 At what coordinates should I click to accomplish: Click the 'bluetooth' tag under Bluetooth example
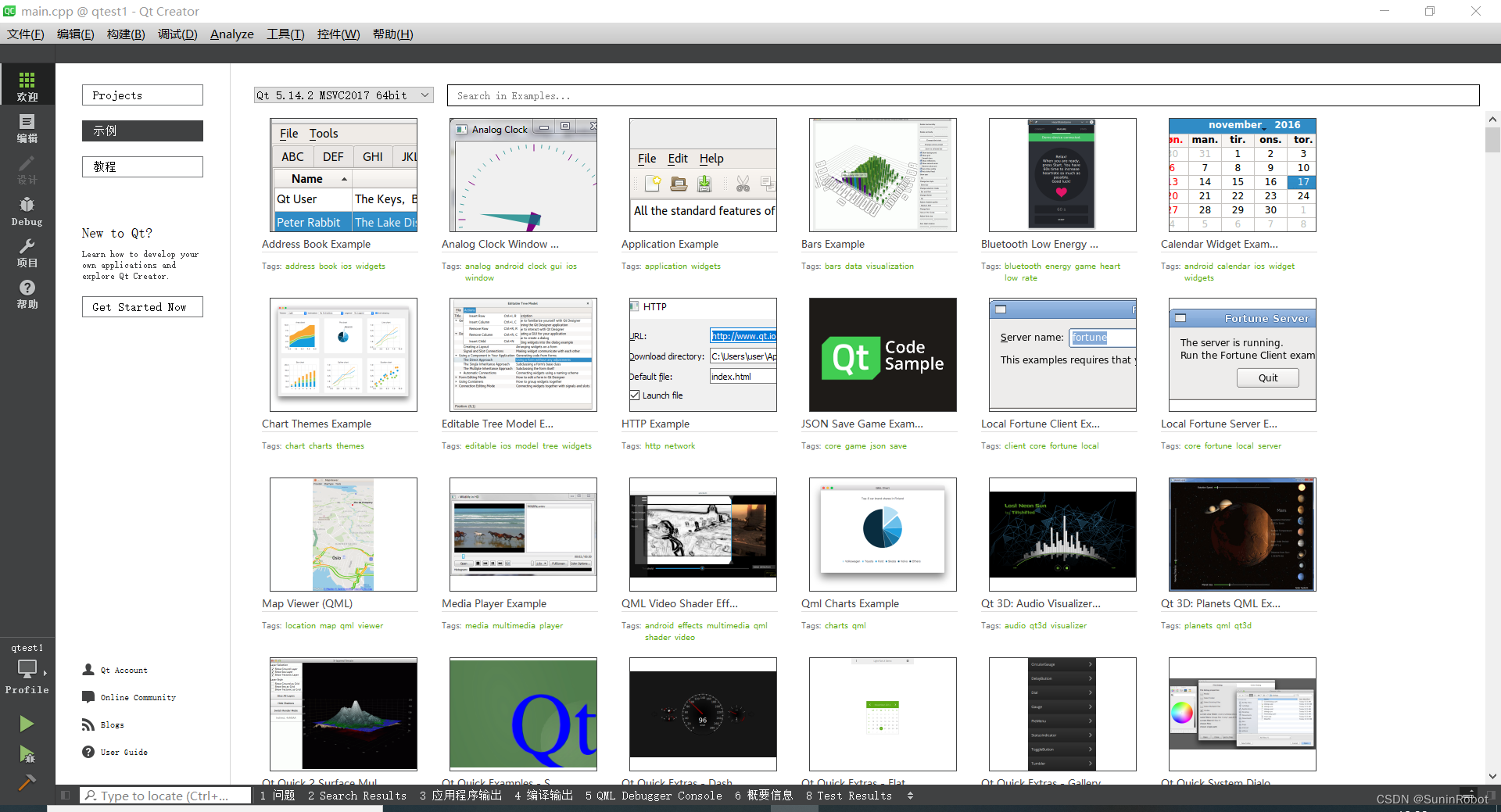coord(1023,266)
